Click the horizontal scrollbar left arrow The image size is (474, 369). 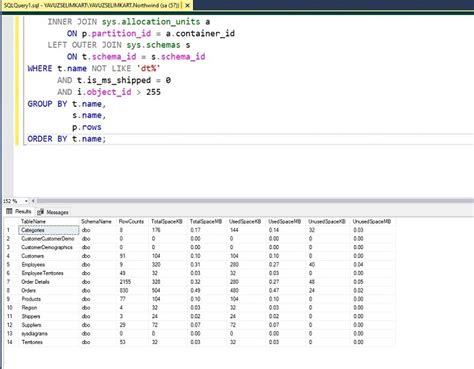(x=33, y=201)
